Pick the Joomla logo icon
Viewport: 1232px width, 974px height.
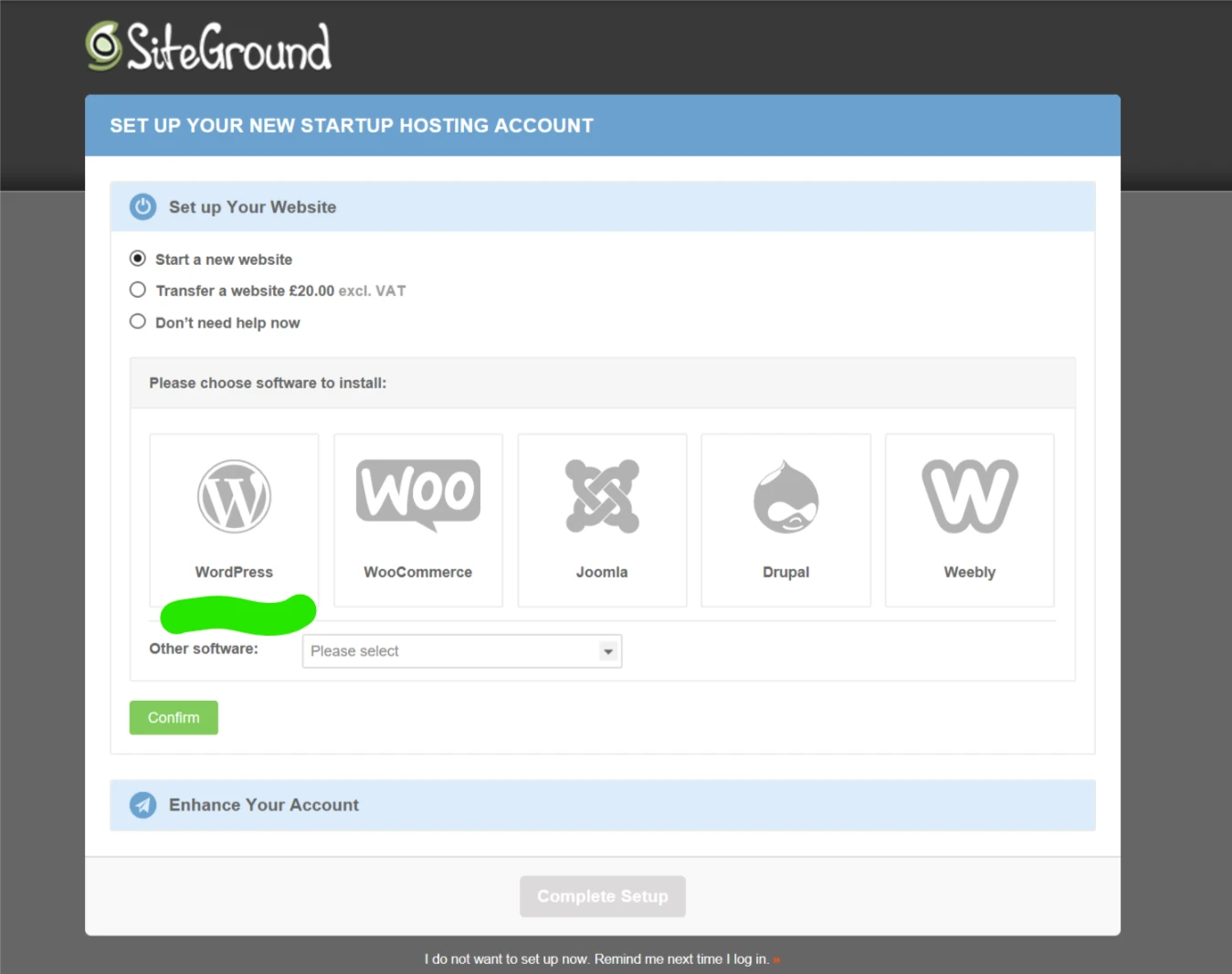pyautogui.click(x=602, y=496)
